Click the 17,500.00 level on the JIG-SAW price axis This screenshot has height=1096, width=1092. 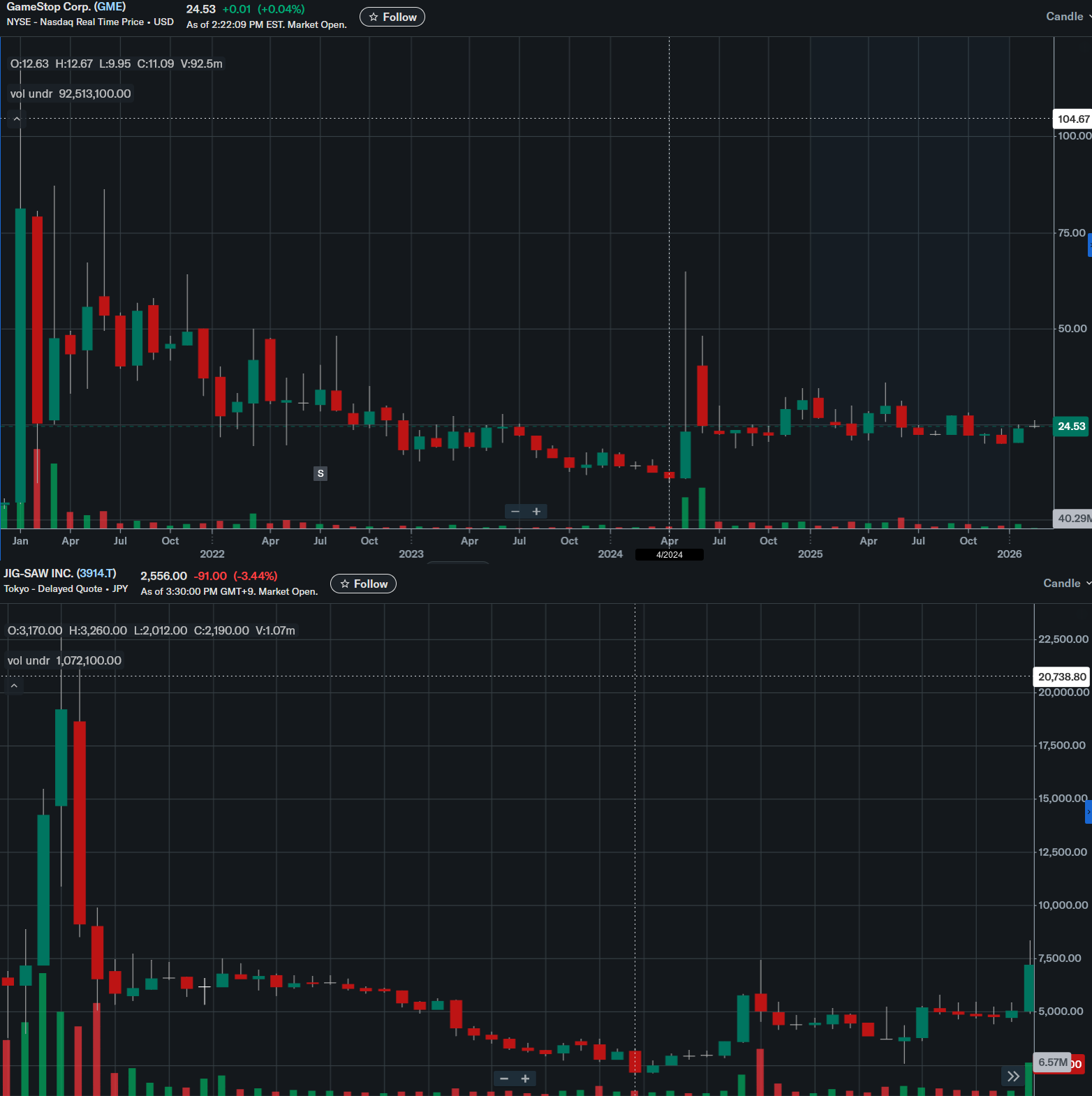click(x=1062, y=746)
